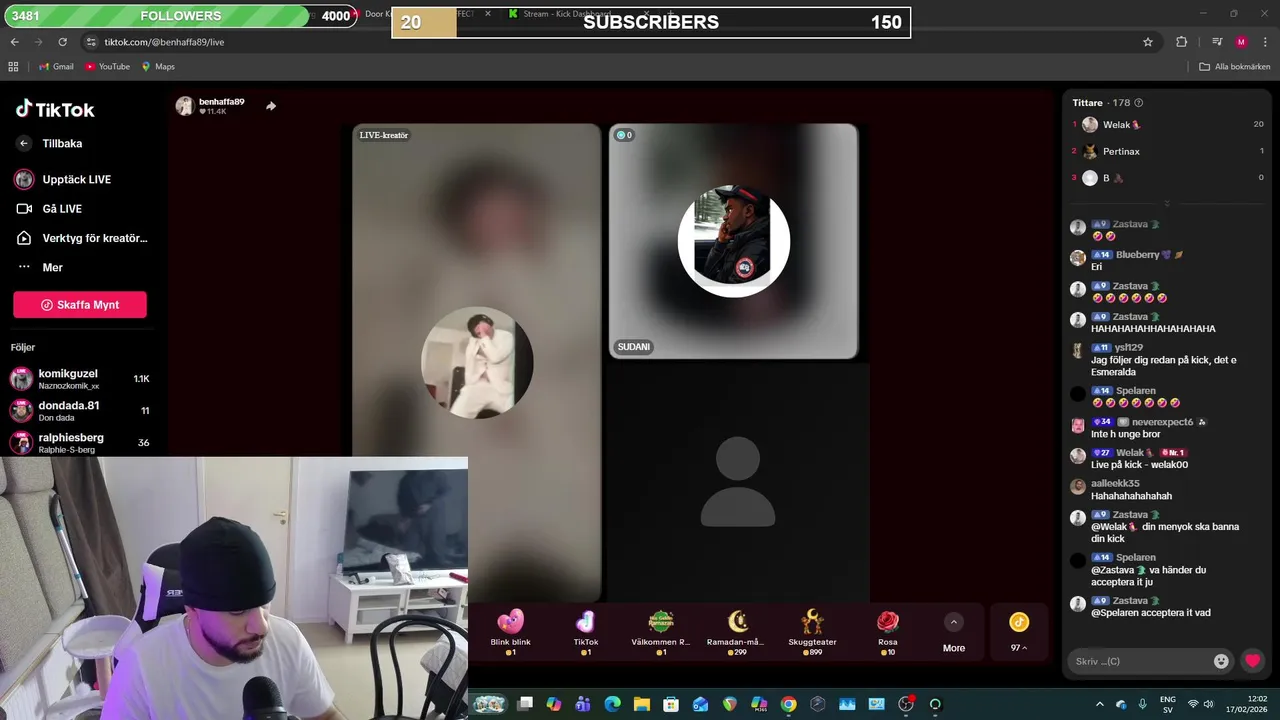Open the coin balance showing 97
The width and height of the screenshot is (1280, 720).
pyautogui.click(x=1019, y=632)
